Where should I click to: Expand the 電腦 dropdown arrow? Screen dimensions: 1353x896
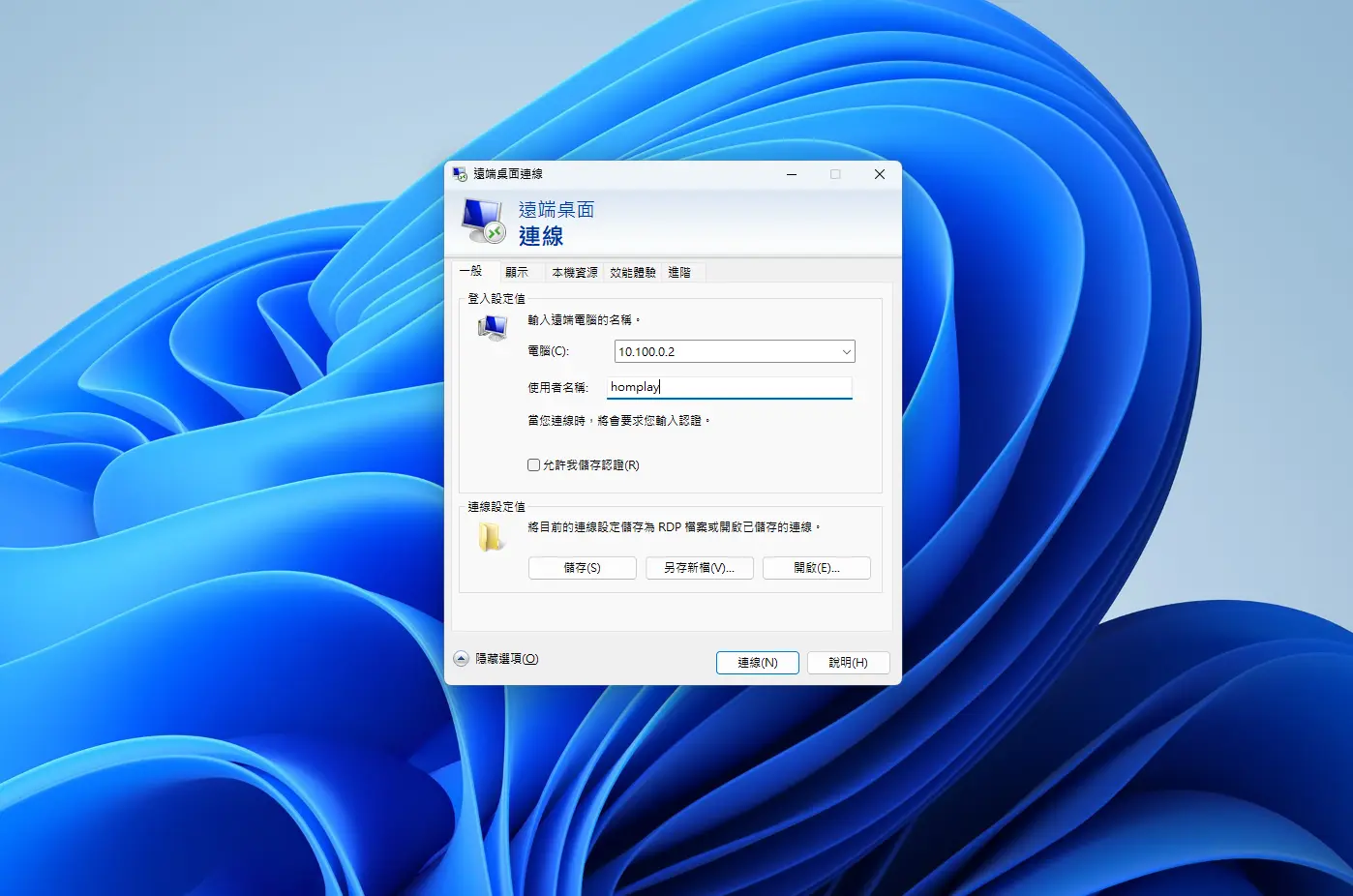(x=846, y=352)
